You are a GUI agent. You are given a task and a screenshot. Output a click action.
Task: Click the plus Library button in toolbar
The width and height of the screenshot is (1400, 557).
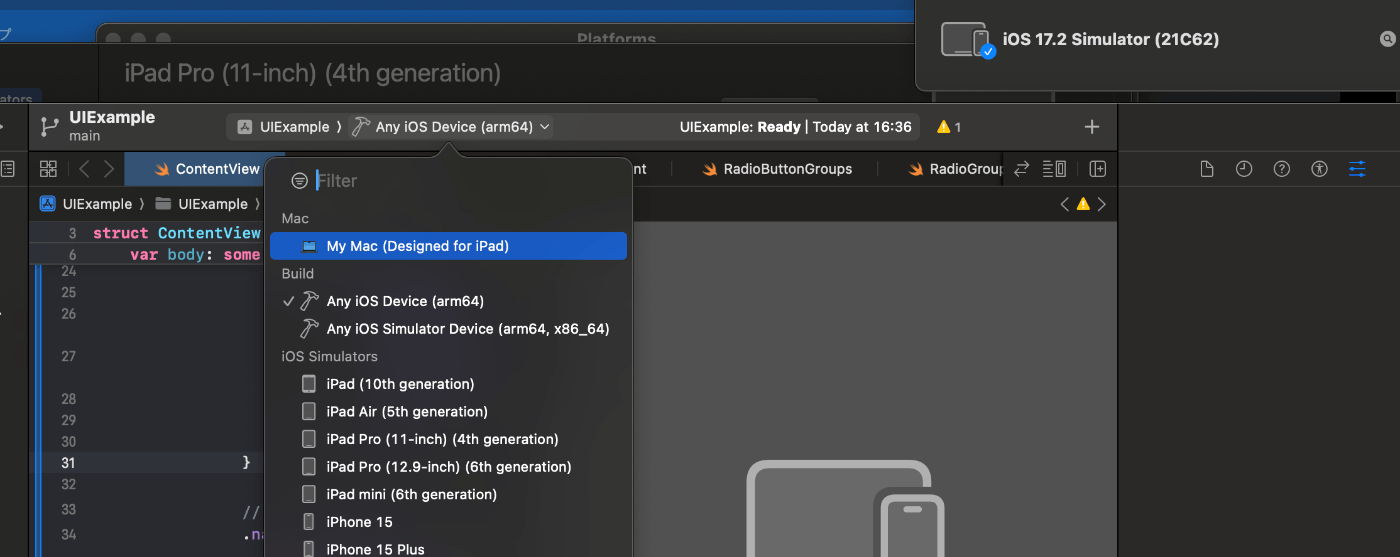[1092, 127]
